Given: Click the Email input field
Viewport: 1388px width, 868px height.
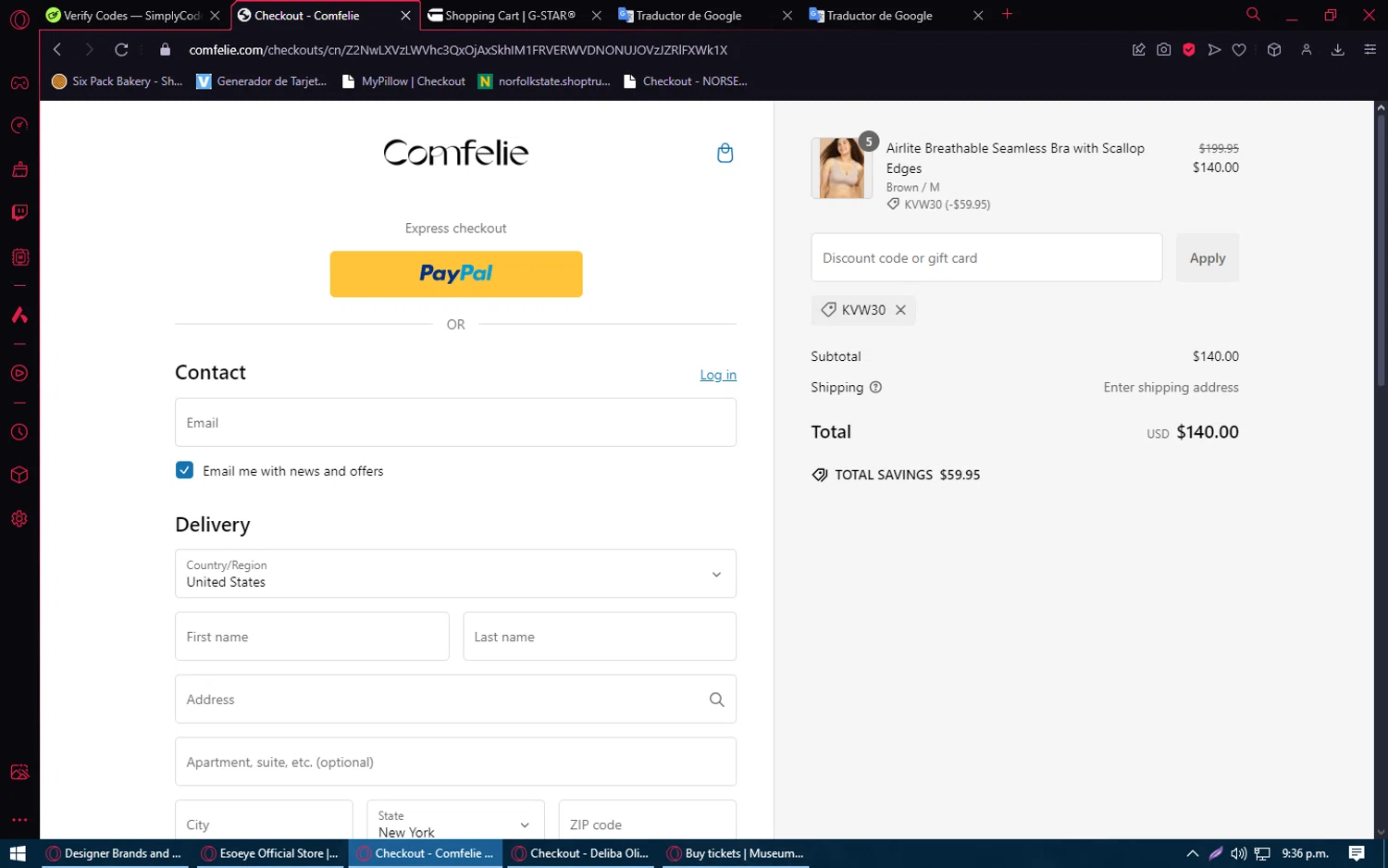Looking at the screenshot, I should click(x=455, y=423).
